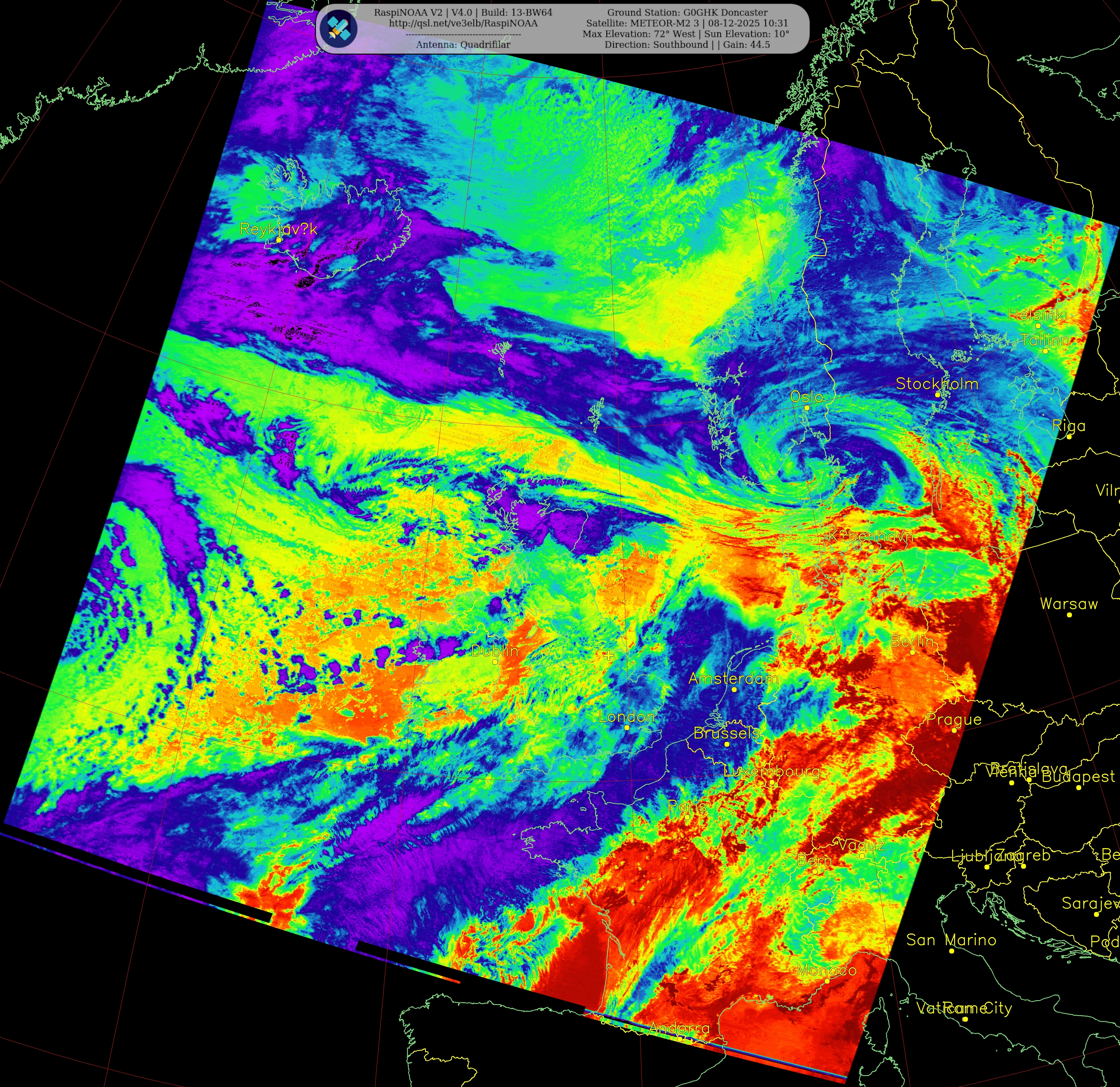Open the qsl.net RaspiNOAA URL link
Image resolution: width=1120 pixels, height=1087 pixels.
(463, 23)
